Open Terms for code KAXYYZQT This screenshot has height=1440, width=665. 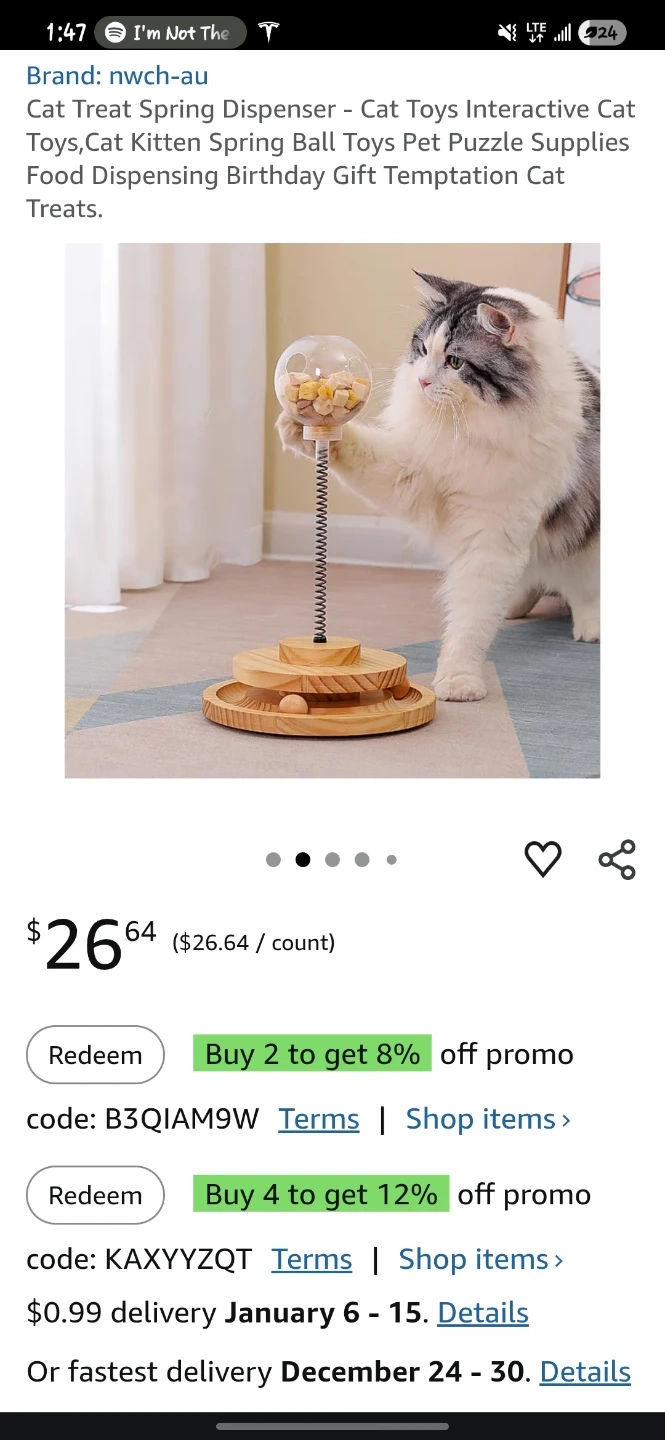(312, 1259)
